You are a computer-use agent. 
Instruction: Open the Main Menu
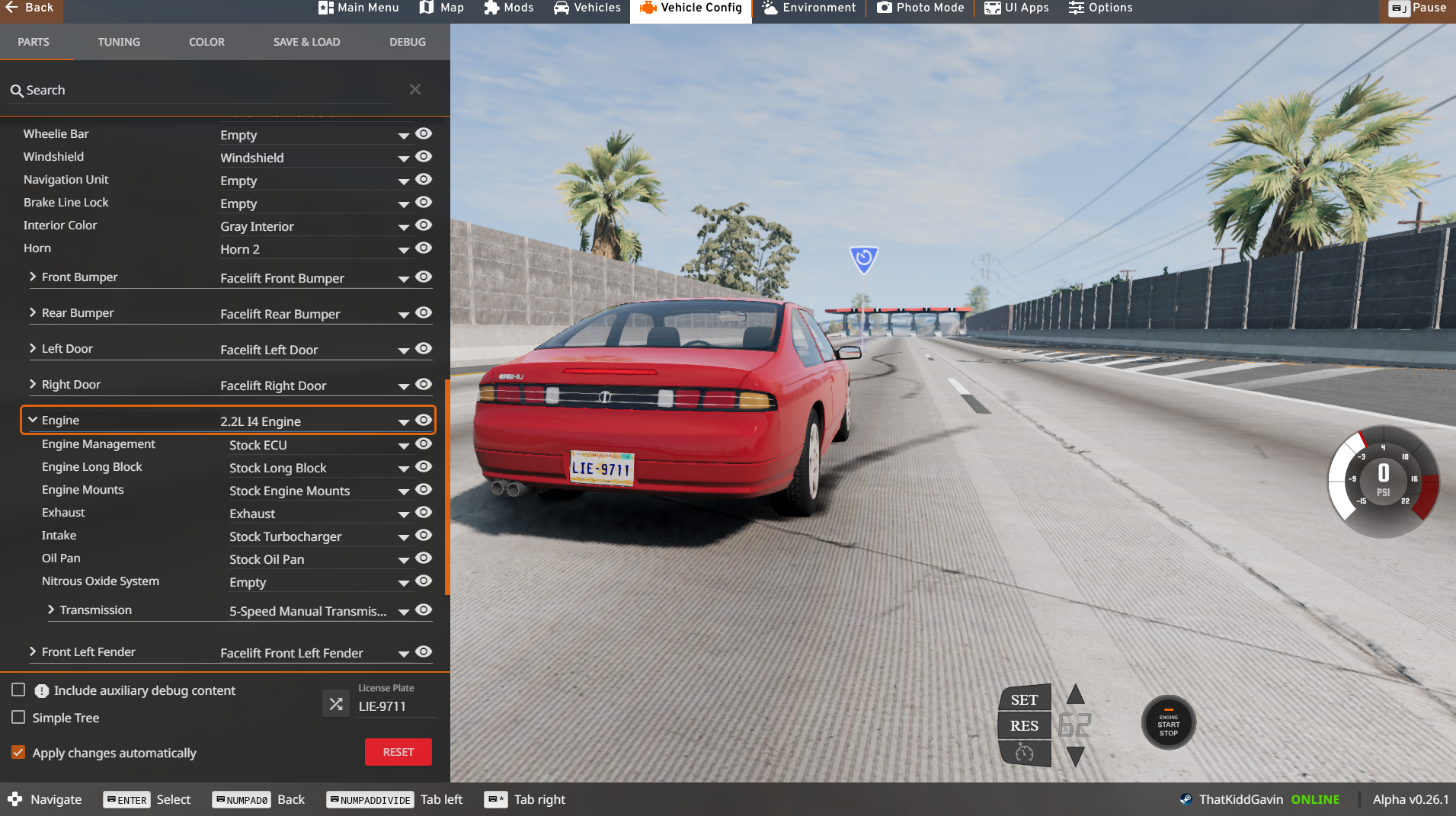pos(359,8)
